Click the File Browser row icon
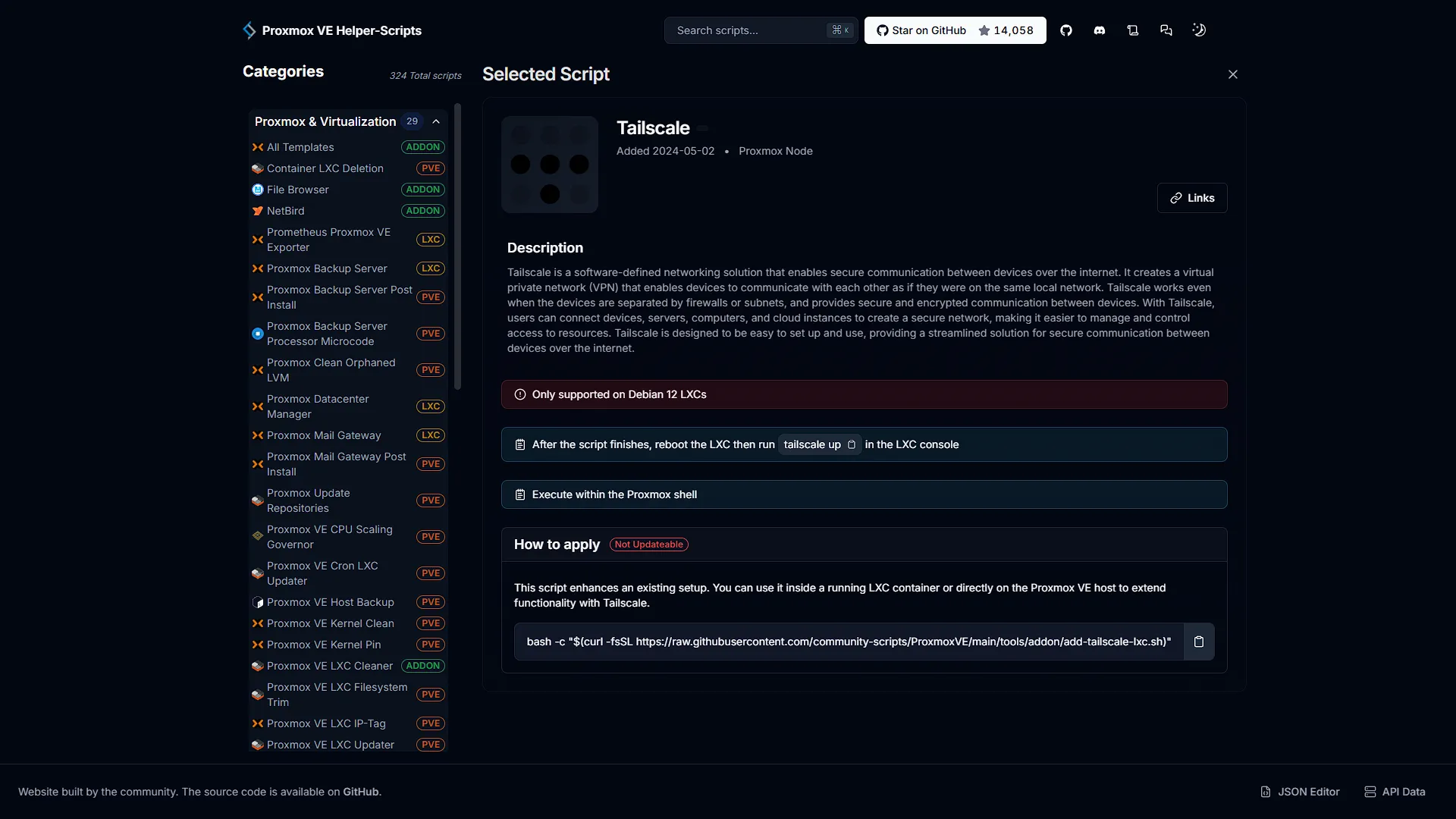This screenshot has height=819, width=1456. coord(258,190)
